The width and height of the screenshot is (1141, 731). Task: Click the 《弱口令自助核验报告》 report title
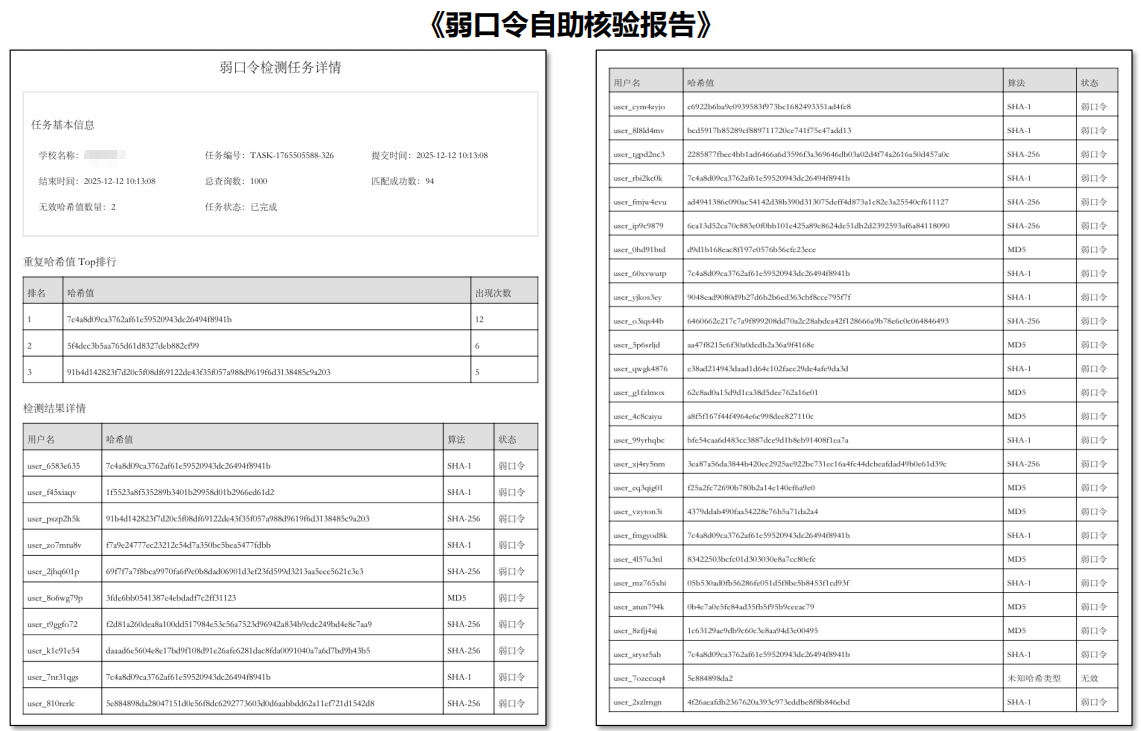(570, 25)
